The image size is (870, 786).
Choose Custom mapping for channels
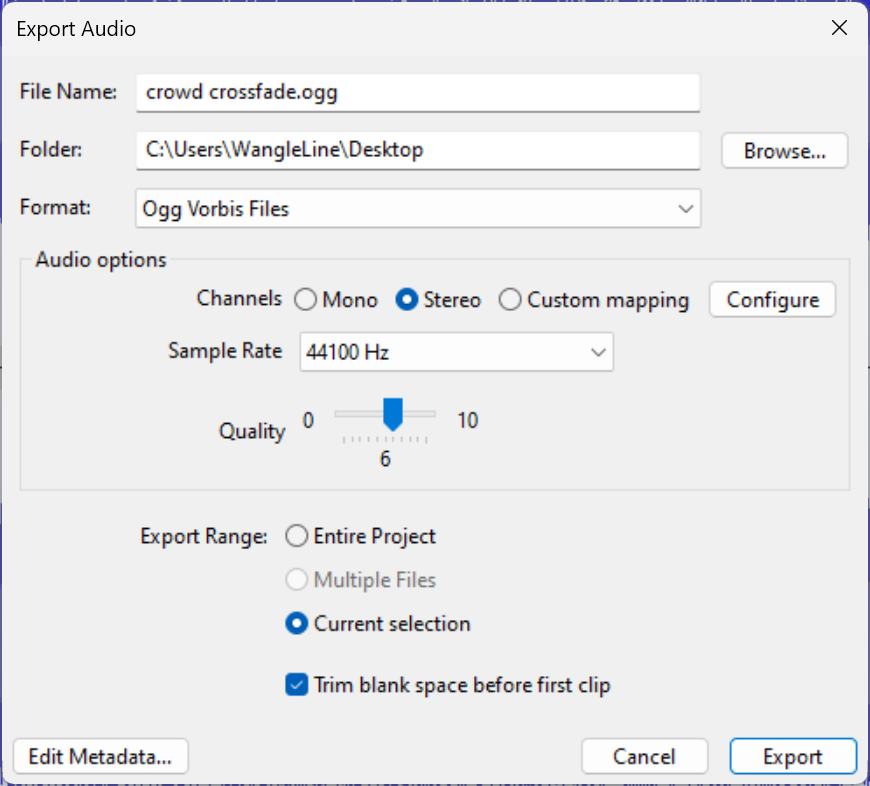pyautogui.click(x=509, y=299)
